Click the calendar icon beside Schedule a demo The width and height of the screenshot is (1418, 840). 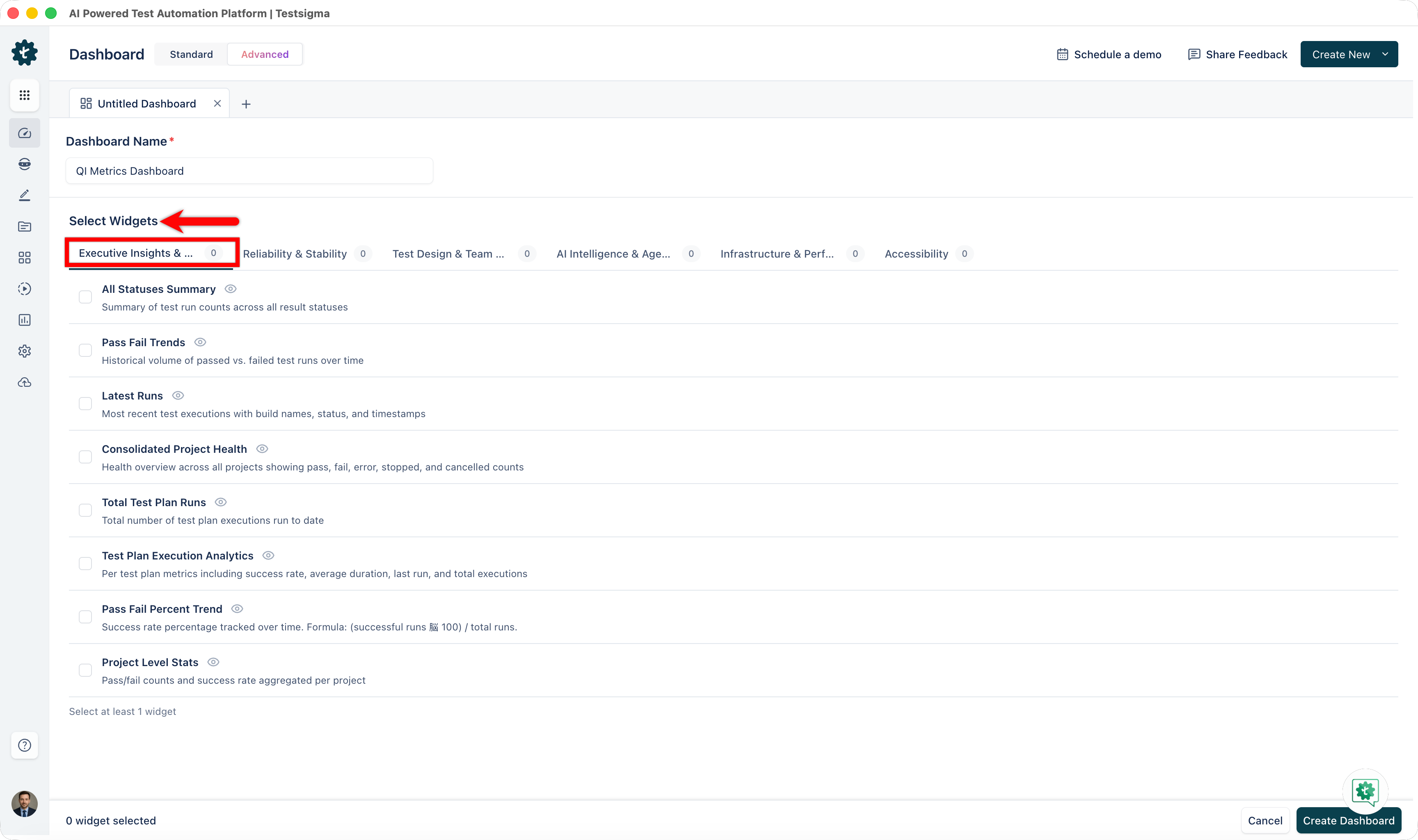pyautogui.click(x=1062, y=54)
